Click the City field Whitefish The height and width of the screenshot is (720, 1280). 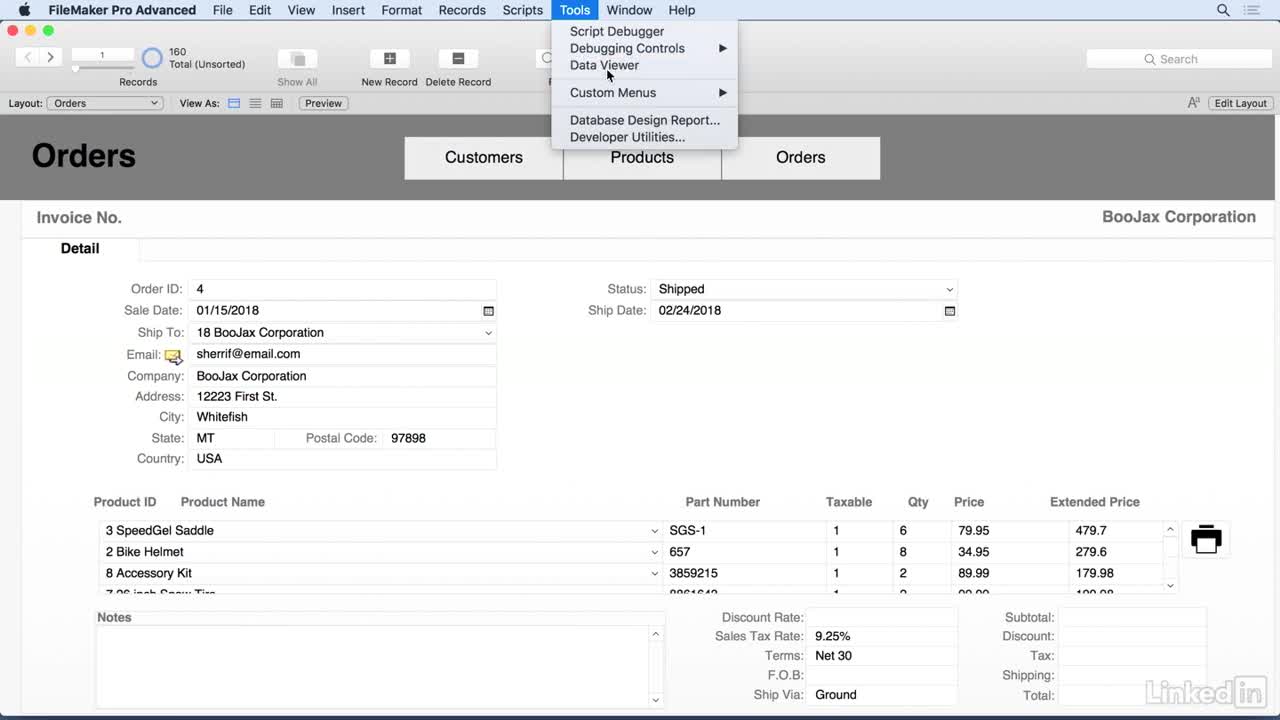pyautogui.click(x=342, y=417)
